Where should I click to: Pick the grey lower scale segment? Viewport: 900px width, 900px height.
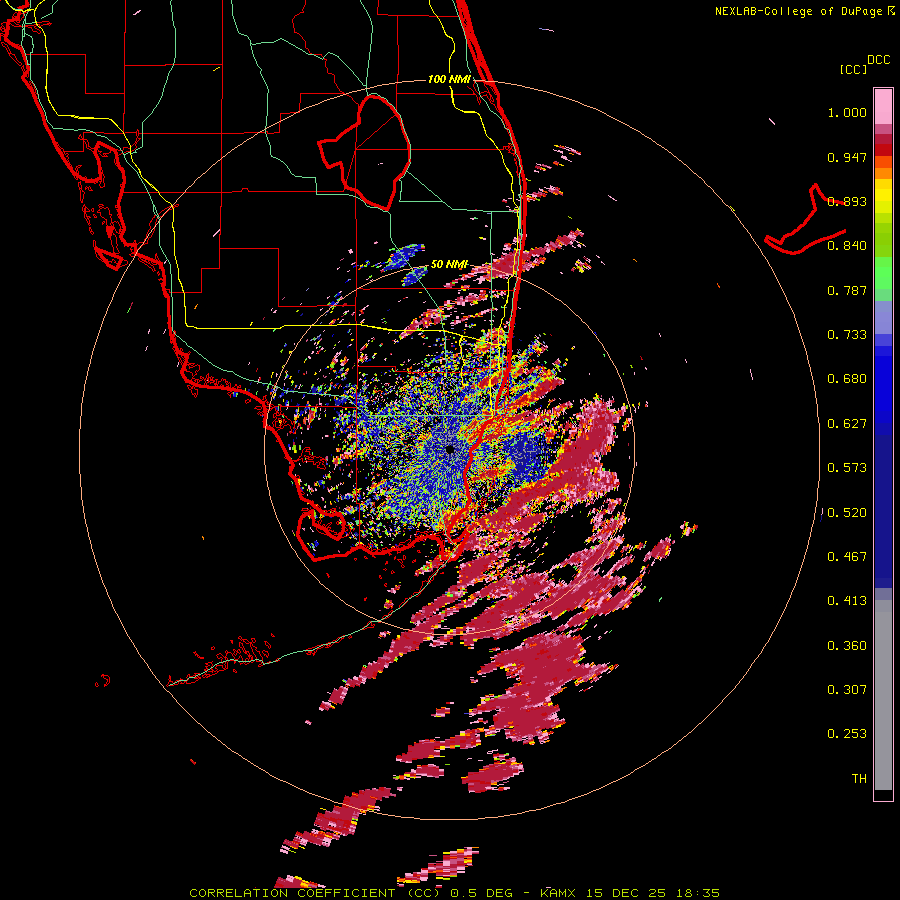[883, 695]
